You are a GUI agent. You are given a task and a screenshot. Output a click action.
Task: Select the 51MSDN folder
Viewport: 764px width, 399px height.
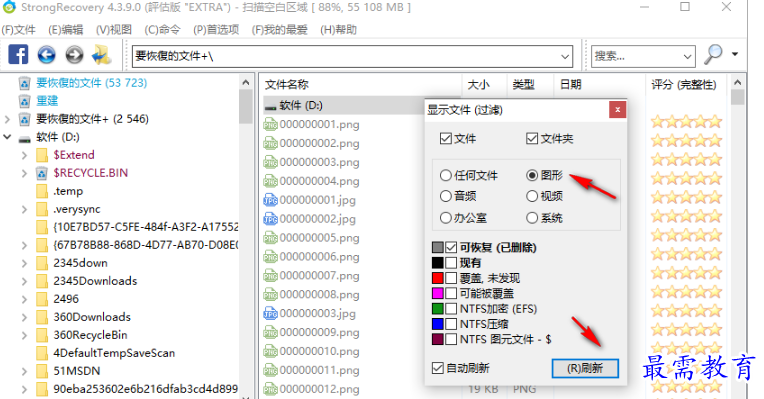coord(77,371)
